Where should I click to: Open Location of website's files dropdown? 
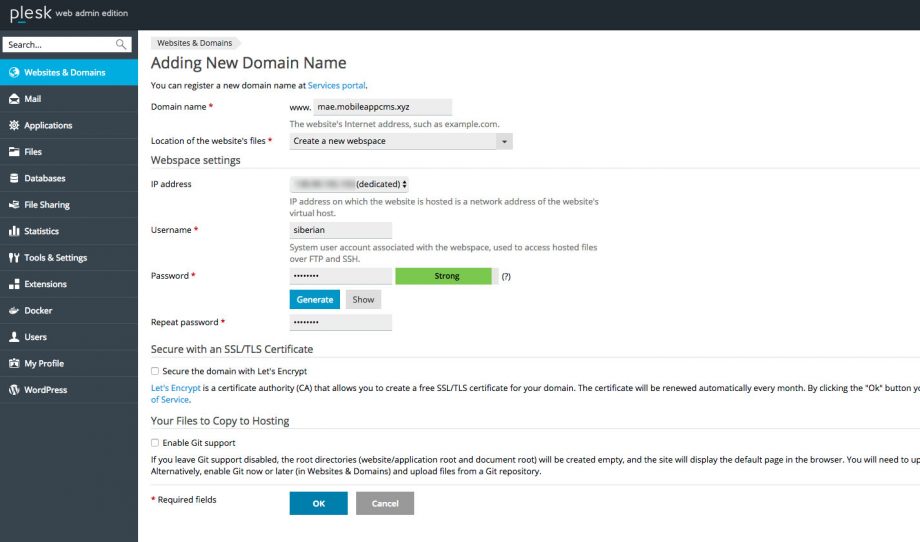point(401,141)
